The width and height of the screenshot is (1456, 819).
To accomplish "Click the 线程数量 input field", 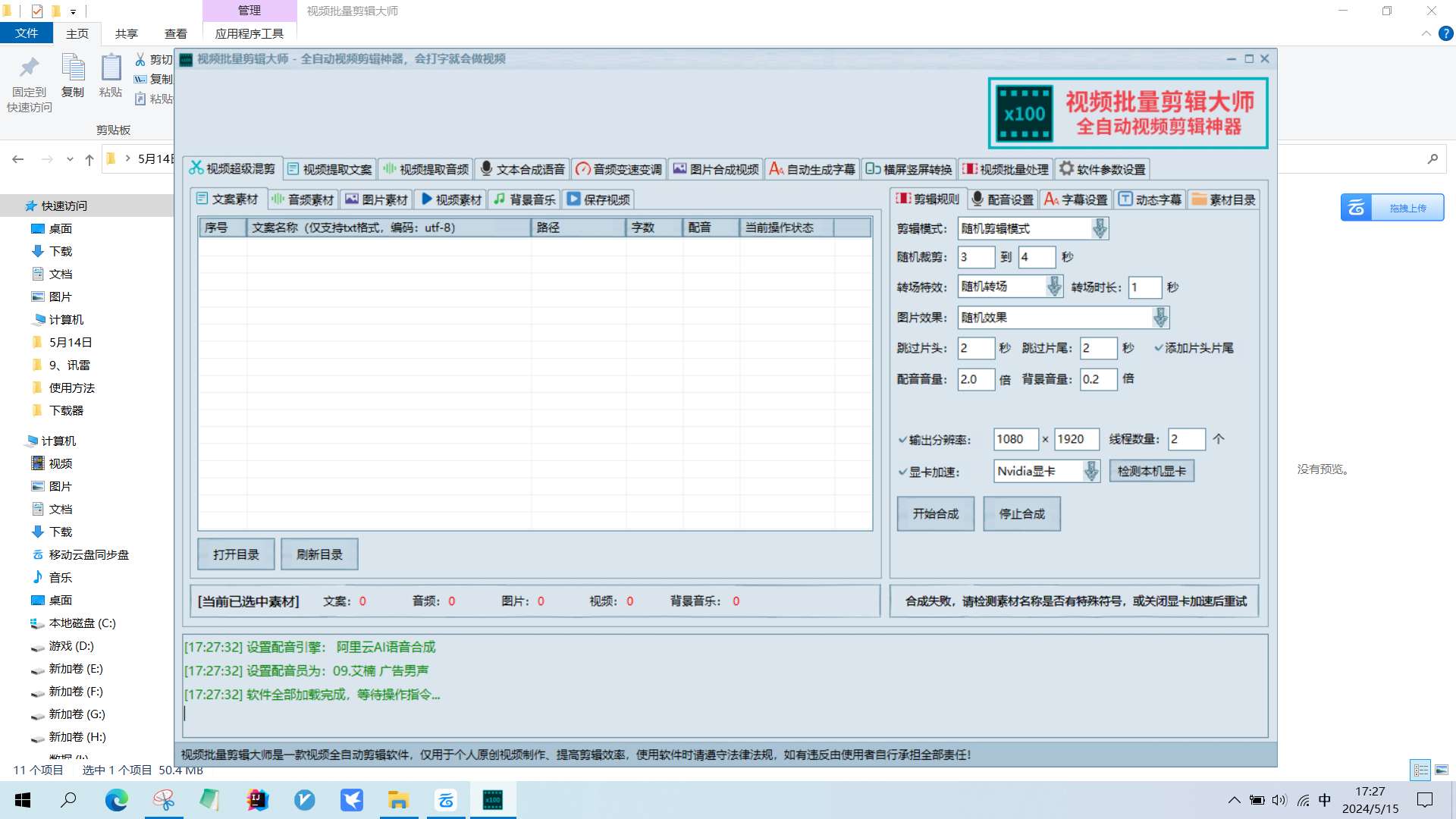I will [1185, 439].
